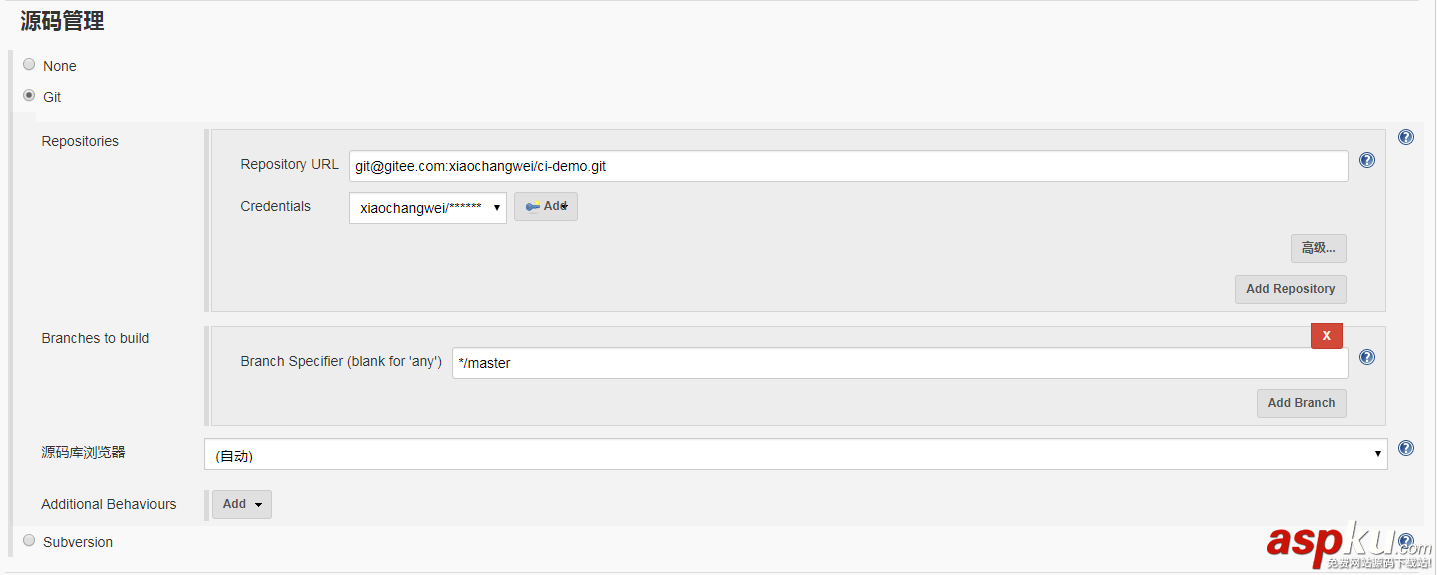The height and width of the screenshot is (575, 1437).
Task: Choose the Subversion radio button
Action: click(x=29, y=541)
